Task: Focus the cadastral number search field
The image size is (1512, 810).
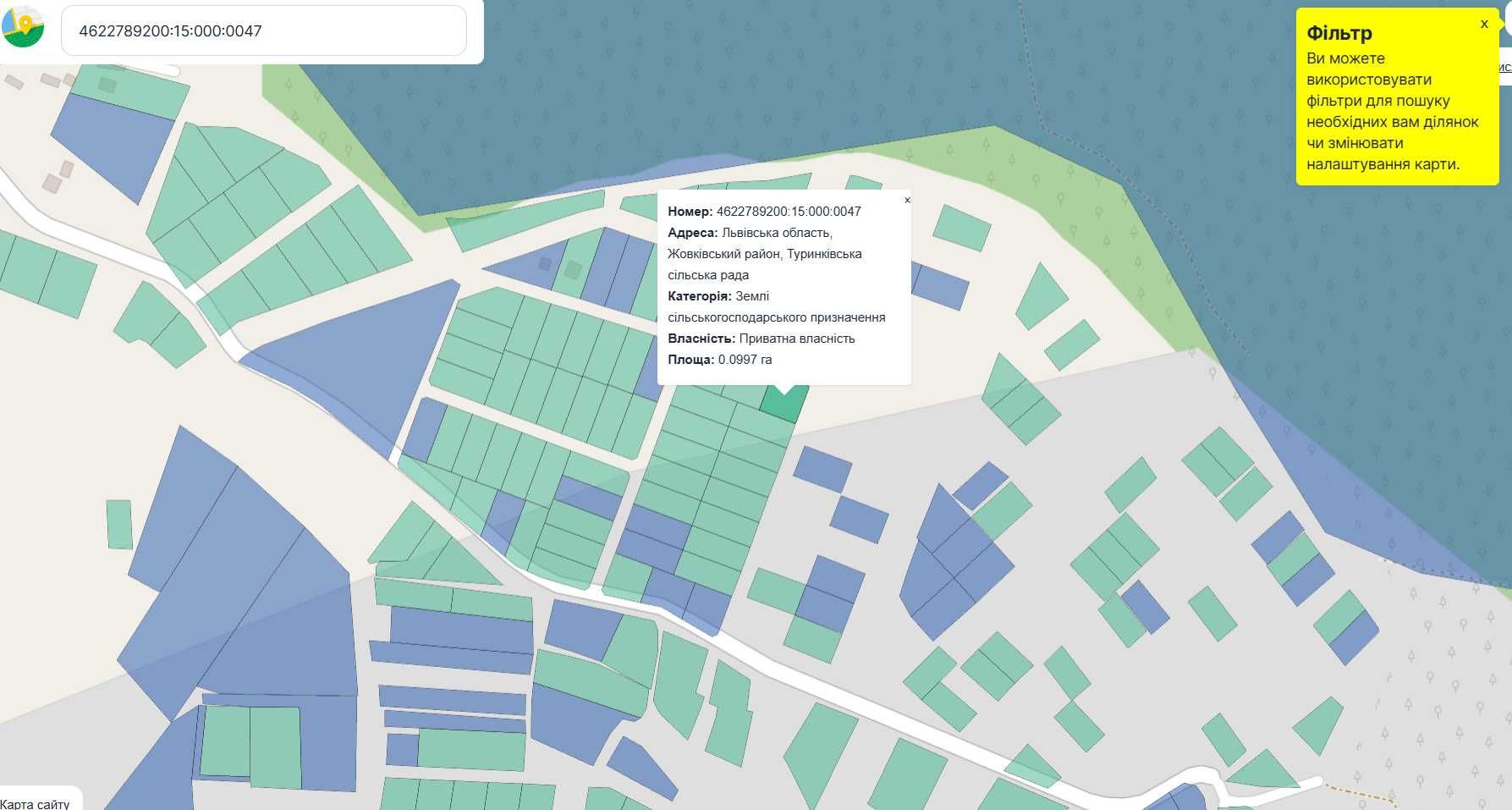Action: point(263,31)
